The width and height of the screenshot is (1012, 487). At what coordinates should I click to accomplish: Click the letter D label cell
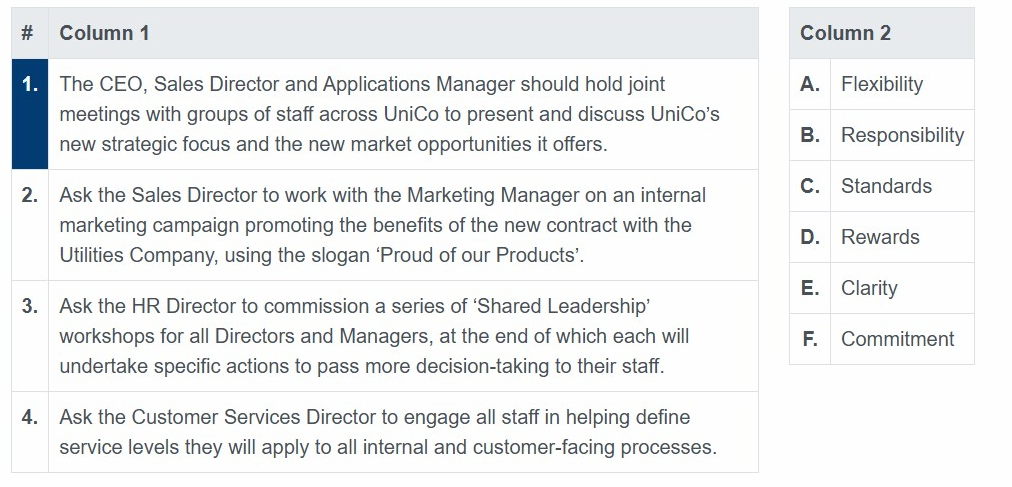click(810, 237)
